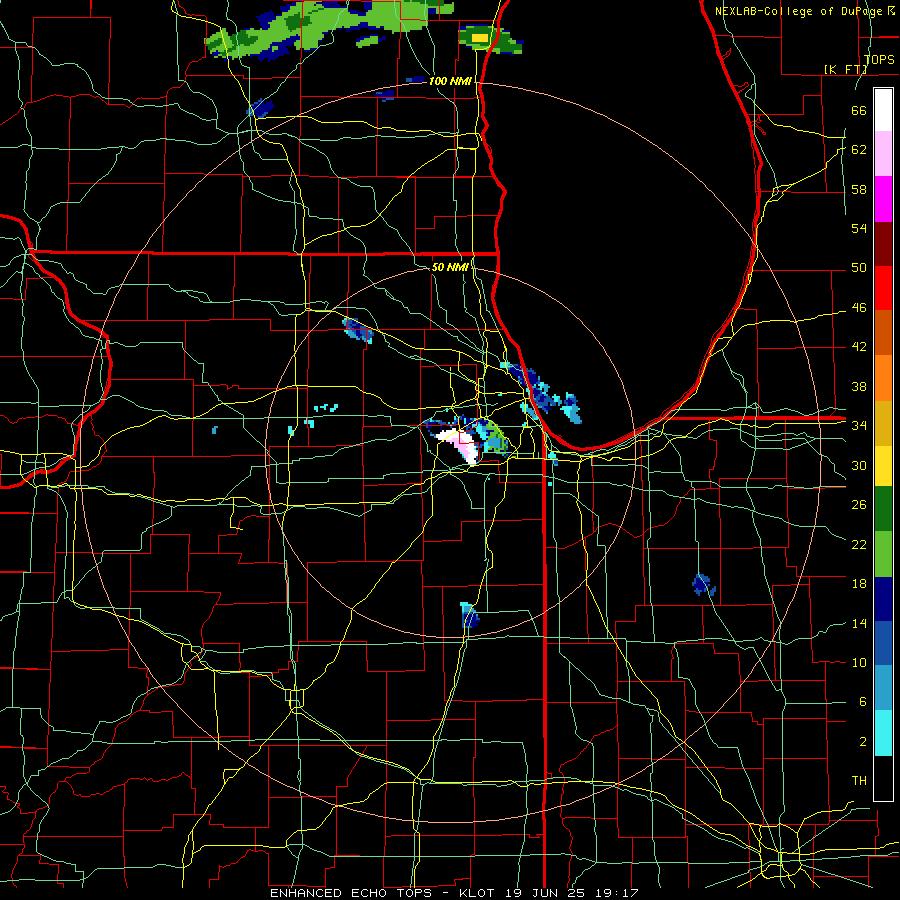Click the 'KLOT' station ID in footer
The width and height of the screenshot is (900, 900).
pyautogui.click(x=479, y=893)
